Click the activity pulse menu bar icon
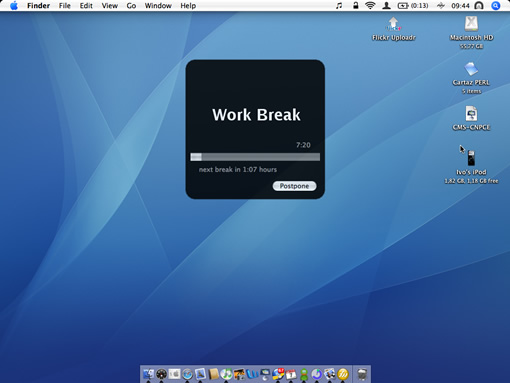This screenshot has width=510, height=383. [441, 6]
